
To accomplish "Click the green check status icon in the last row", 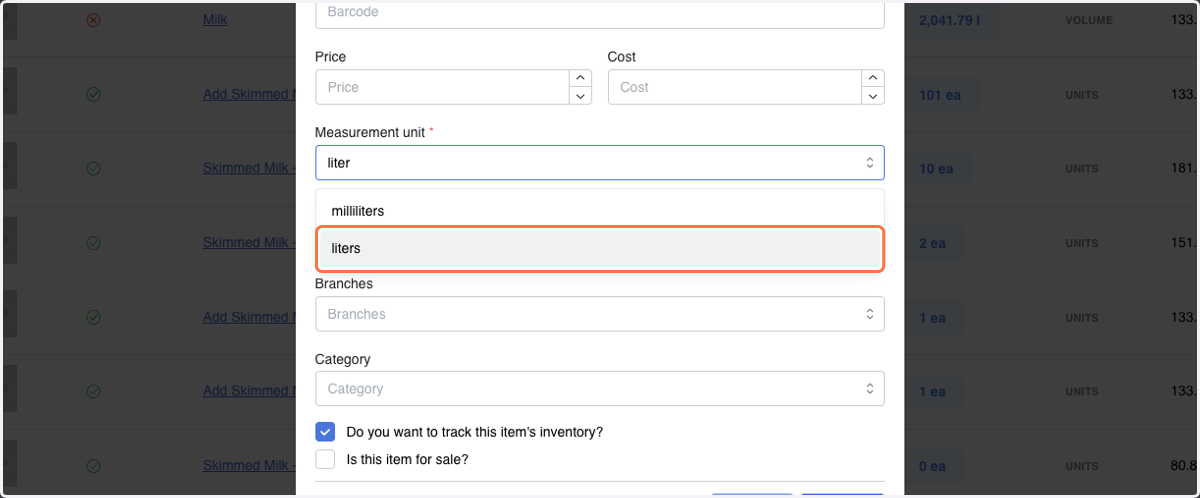I will pos(93,466).
